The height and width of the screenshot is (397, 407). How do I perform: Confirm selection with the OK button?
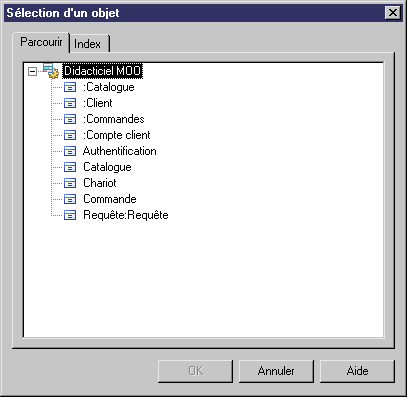[195, 371]
